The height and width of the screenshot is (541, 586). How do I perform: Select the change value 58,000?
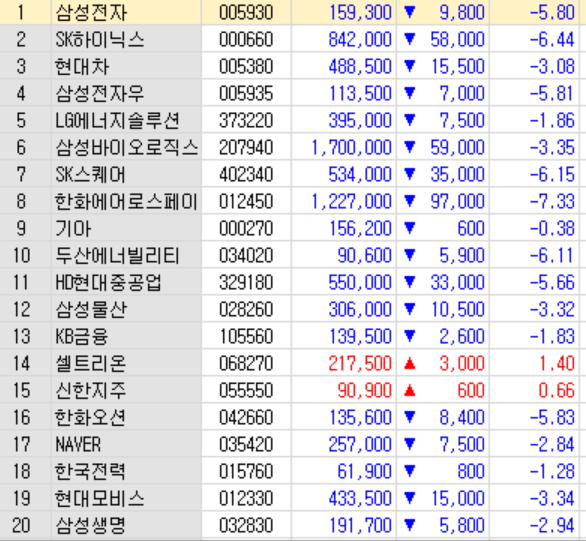click(457, 40)
